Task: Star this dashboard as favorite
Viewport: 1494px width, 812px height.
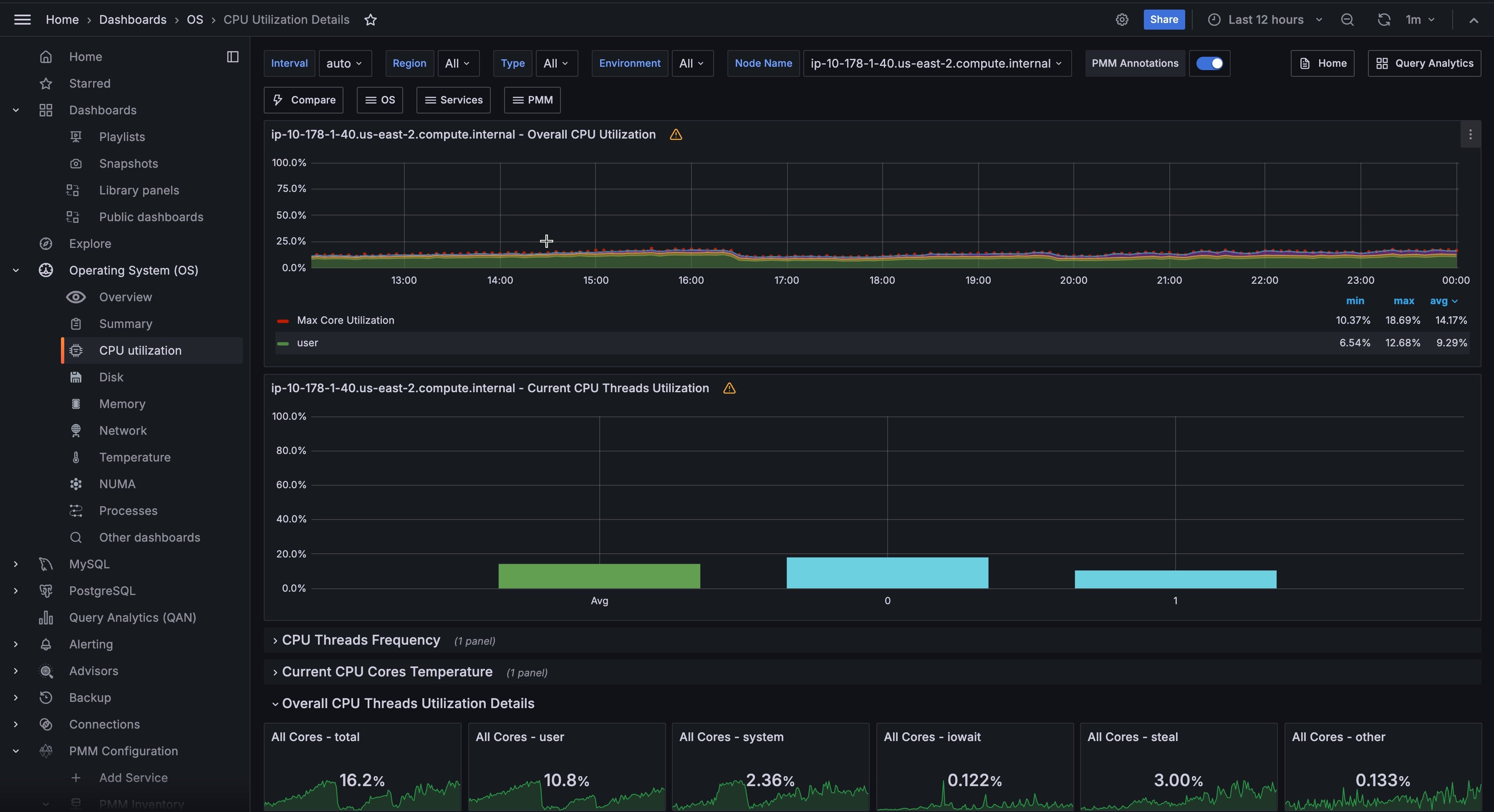Action: [x=371, y=20]
